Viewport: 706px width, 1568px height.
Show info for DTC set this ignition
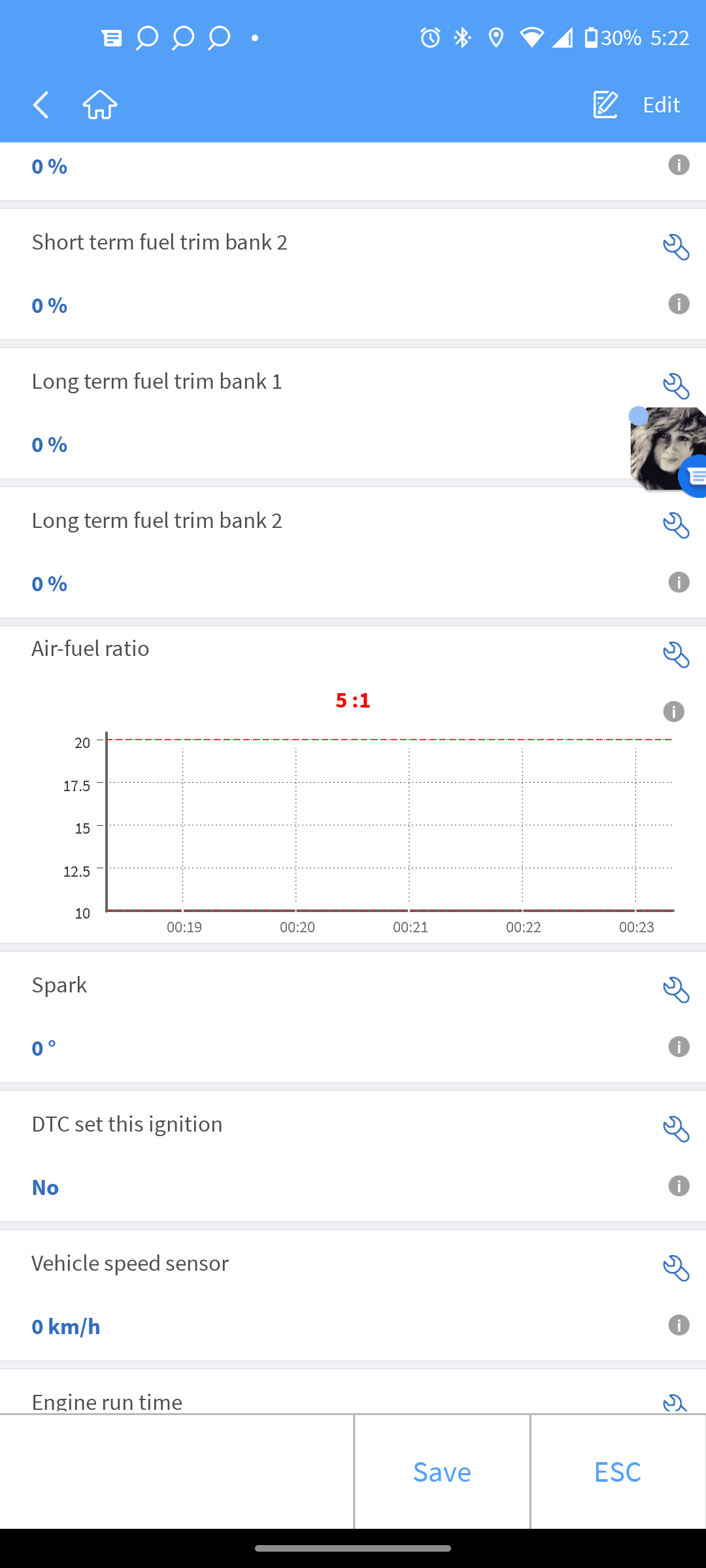coord(679,1186)
